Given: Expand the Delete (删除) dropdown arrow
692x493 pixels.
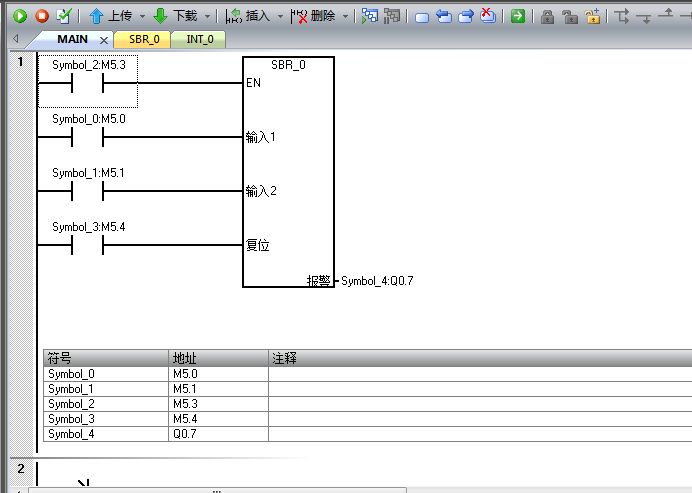Looking at the screenshot, I should (346, 17).
